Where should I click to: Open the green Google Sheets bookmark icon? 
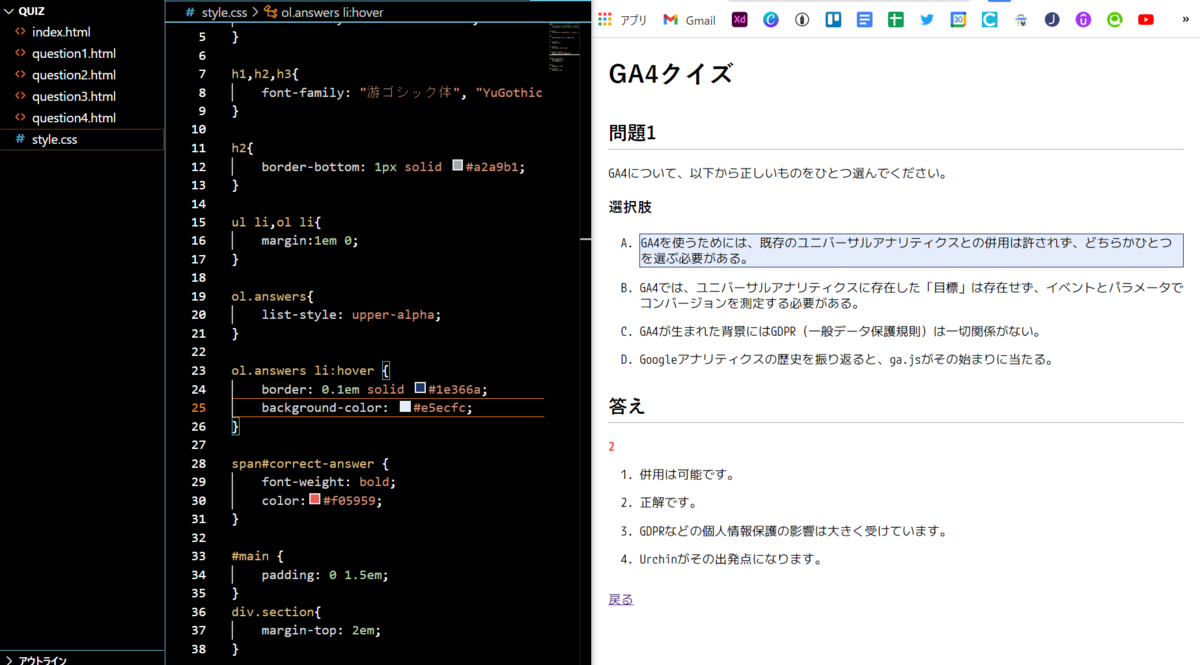(896, 19)
